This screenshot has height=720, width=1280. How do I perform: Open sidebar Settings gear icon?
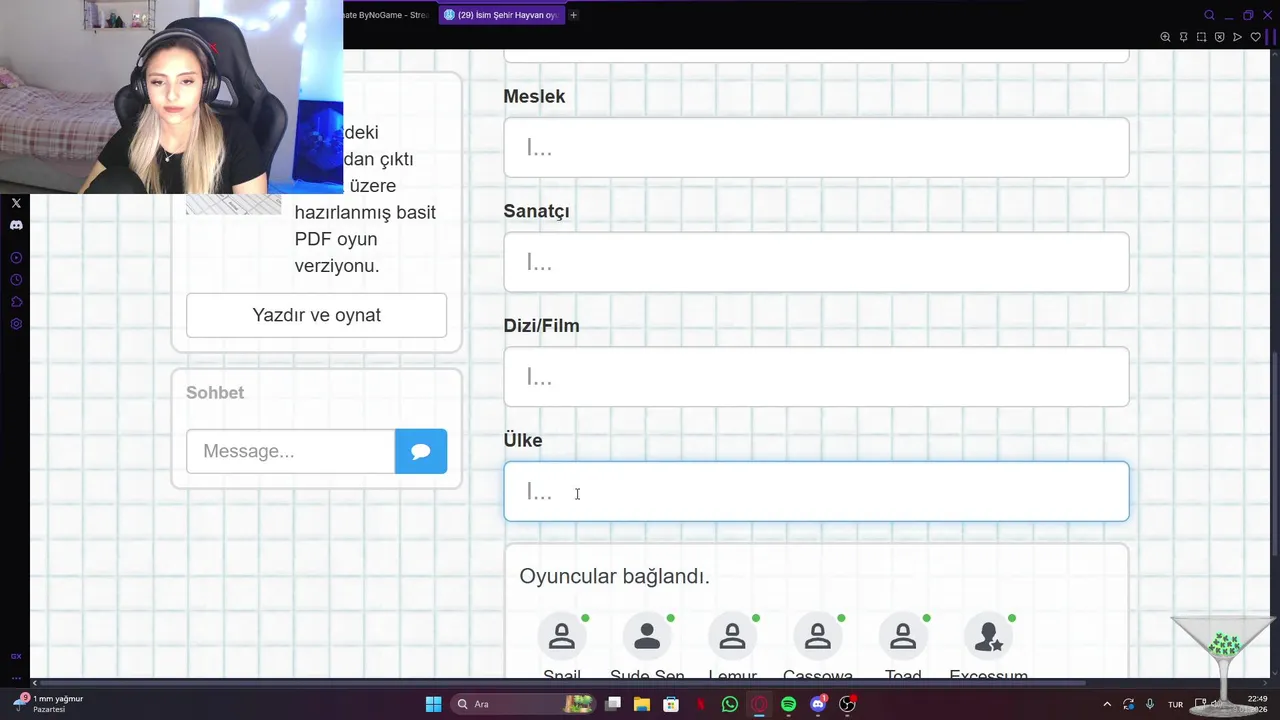coord(16,324)
